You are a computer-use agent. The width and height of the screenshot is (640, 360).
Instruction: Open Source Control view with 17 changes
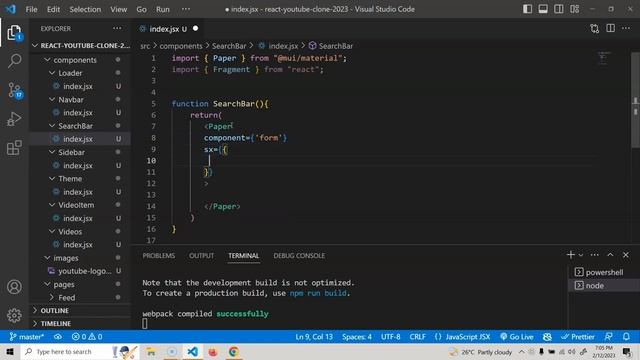click(x=15, y=90)
